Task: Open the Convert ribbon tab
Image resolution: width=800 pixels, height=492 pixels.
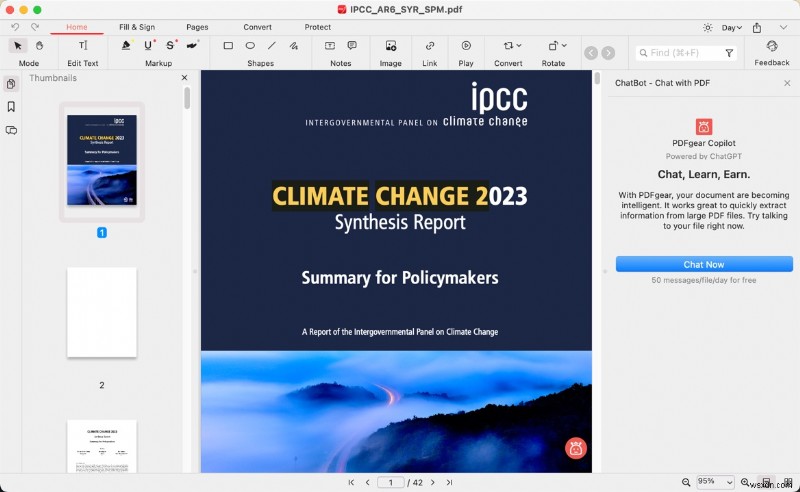Action: (x=257, y=27)
